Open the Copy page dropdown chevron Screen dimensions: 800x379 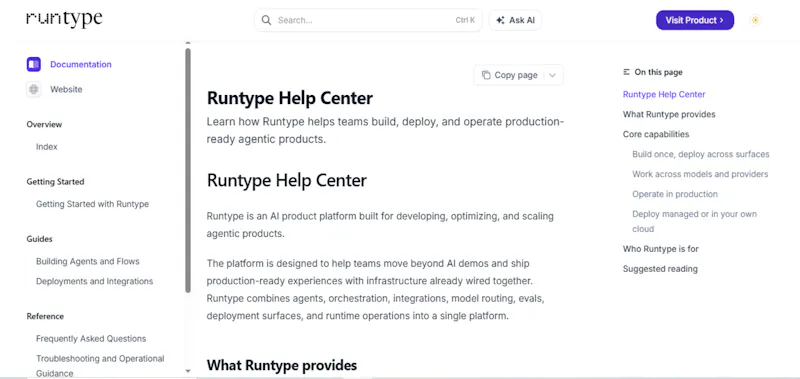[552, 75]
